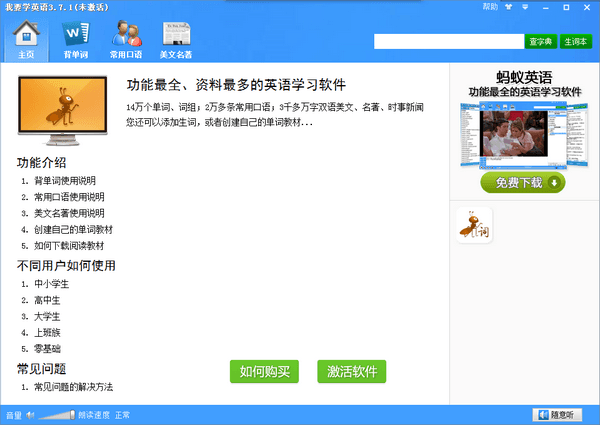Open 常用口语使用说明 guide link
This screenshot has height=425, width=600.
pos(69,197)
